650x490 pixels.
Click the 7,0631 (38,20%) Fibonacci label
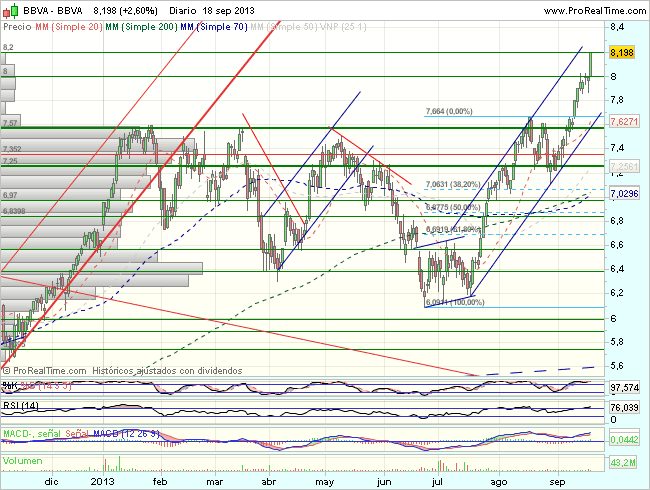pos(453,184)
